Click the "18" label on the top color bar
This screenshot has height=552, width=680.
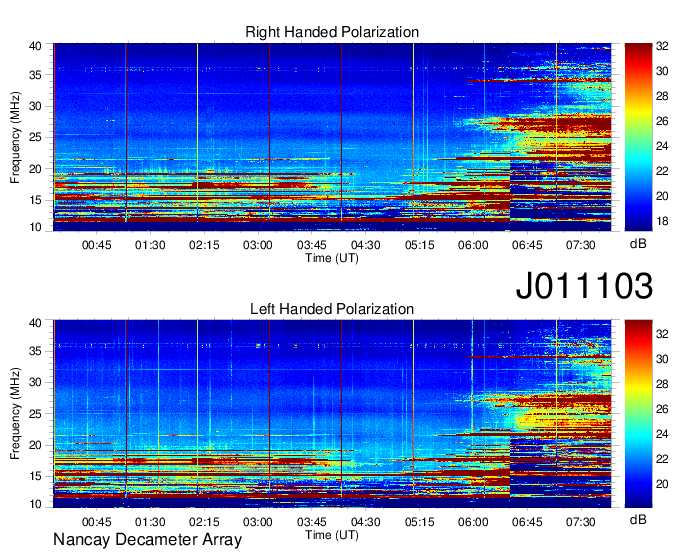click(x=662, y=222)
